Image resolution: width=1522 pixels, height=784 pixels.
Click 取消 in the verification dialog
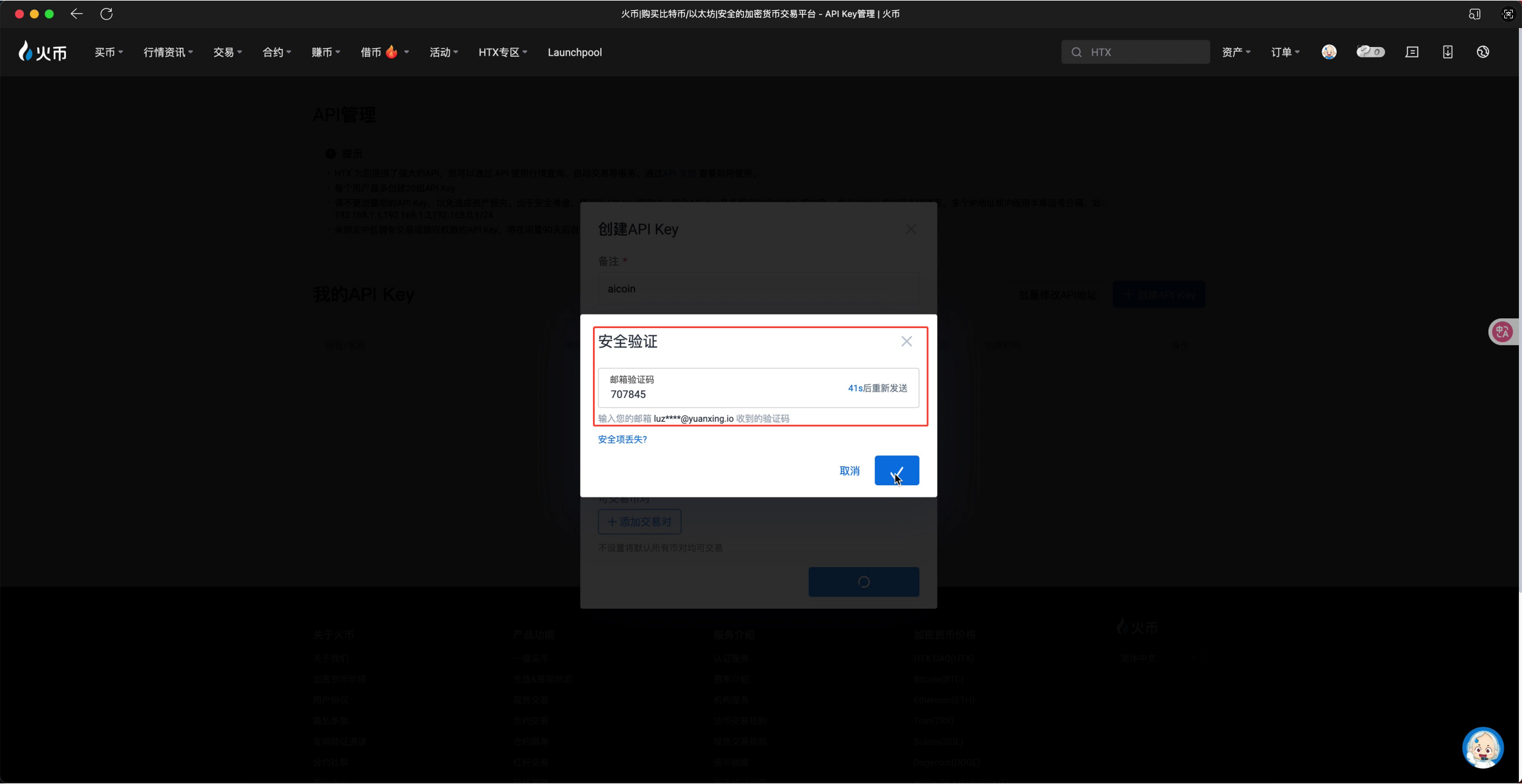click(x=850, y=471)
